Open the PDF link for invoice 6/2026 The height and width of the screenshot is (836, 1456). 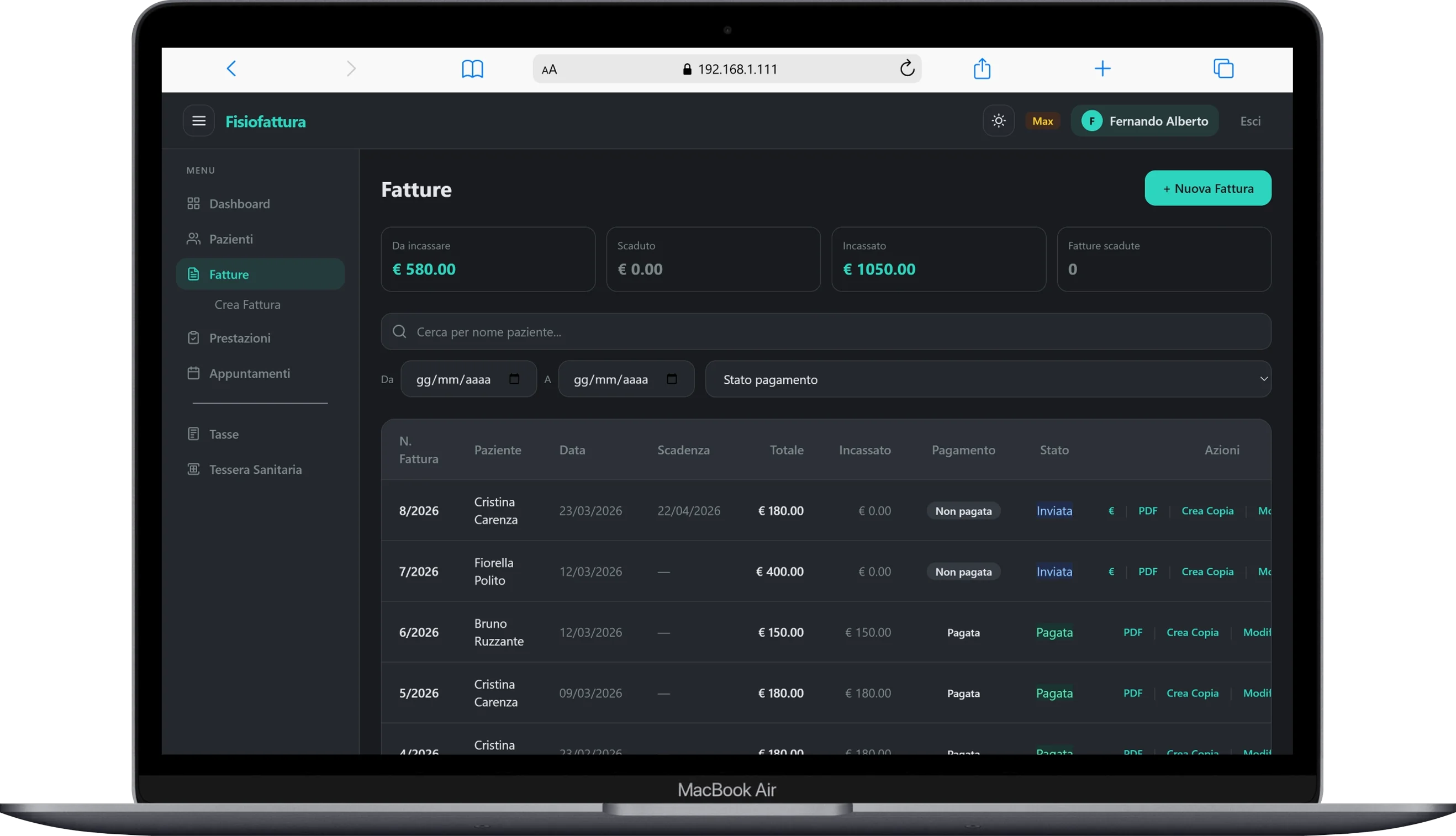click(1133, 632)
